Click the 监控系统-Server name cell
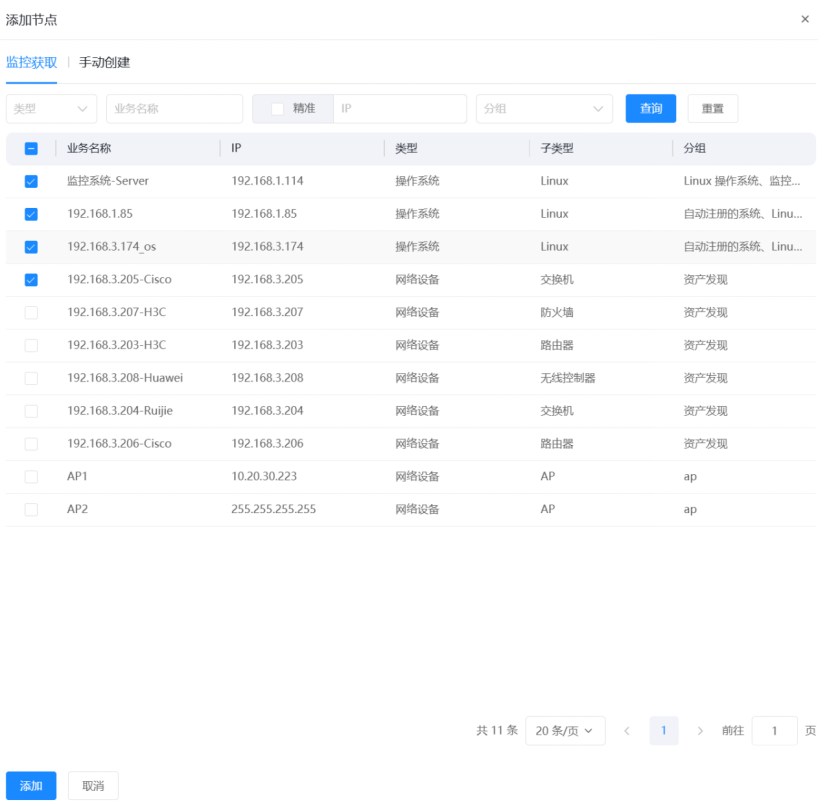The height and width of the screenshot is (812, 818). [108, 181]
